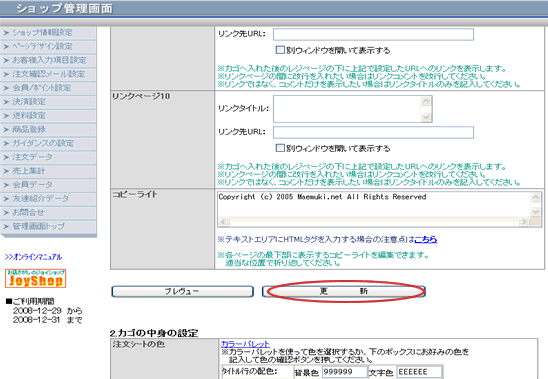Open the オンラインマニュアル link

[x=33, y=257]
